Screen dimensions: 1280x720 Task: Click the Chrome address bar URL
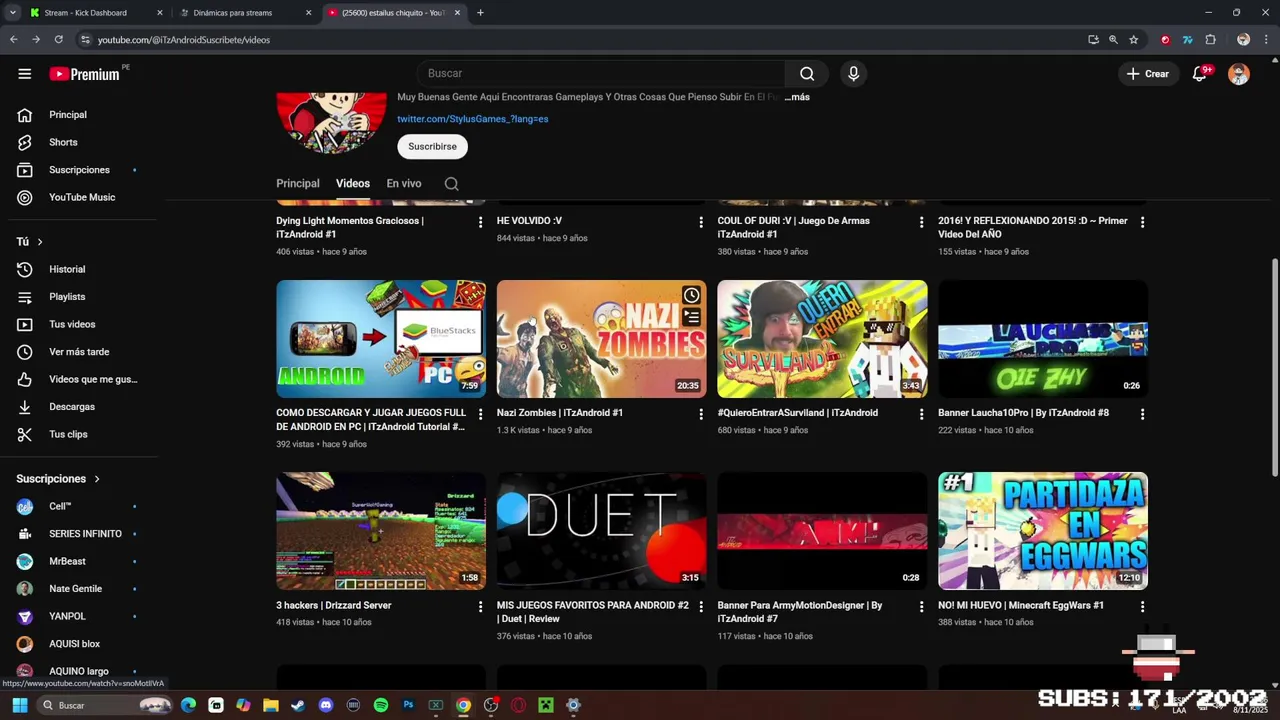point(184,40)
